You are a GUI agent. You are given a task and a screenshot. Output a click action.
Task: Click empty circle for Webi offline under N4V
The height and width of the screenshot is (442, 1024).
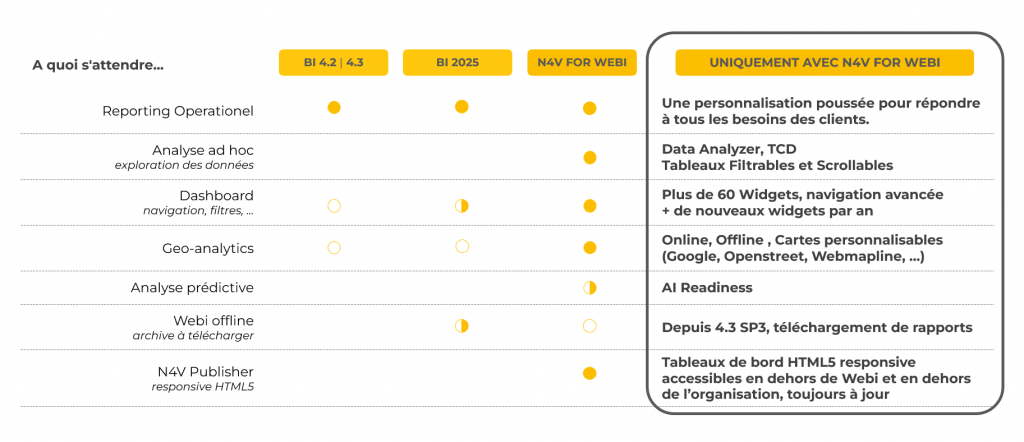click(x=590, y=326)
